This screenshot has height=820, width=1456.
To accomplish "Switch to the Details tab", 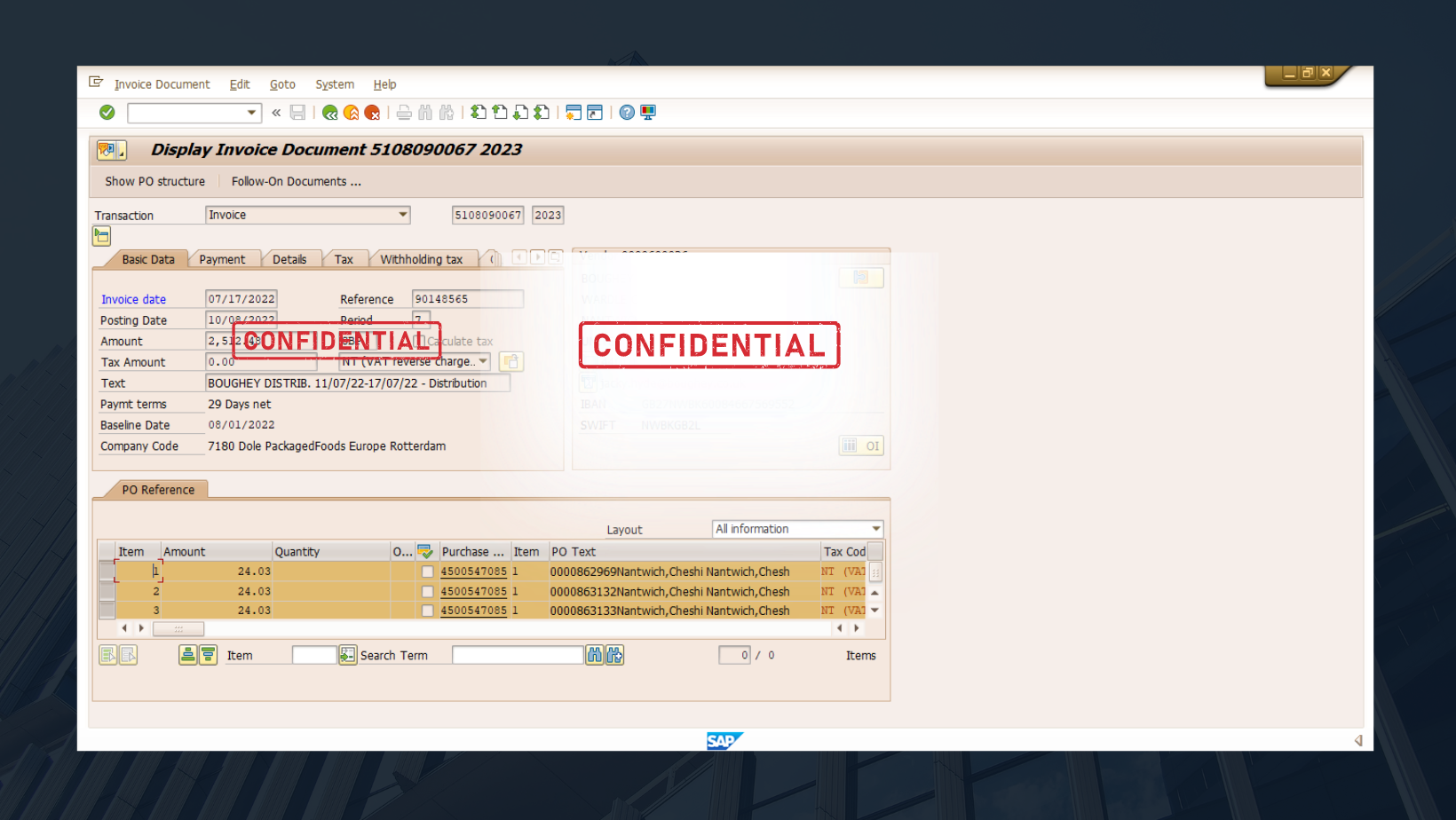I will (x=289, y=259).
